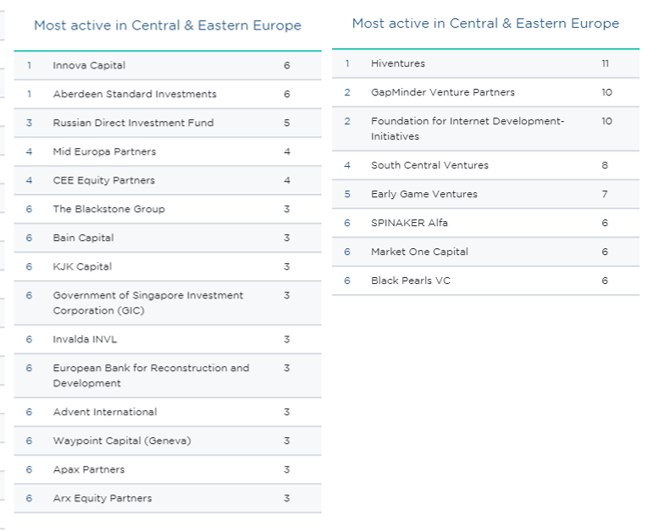Click the left table heading title
Viewport: 661px width, 531px height.
click(167, 25)
